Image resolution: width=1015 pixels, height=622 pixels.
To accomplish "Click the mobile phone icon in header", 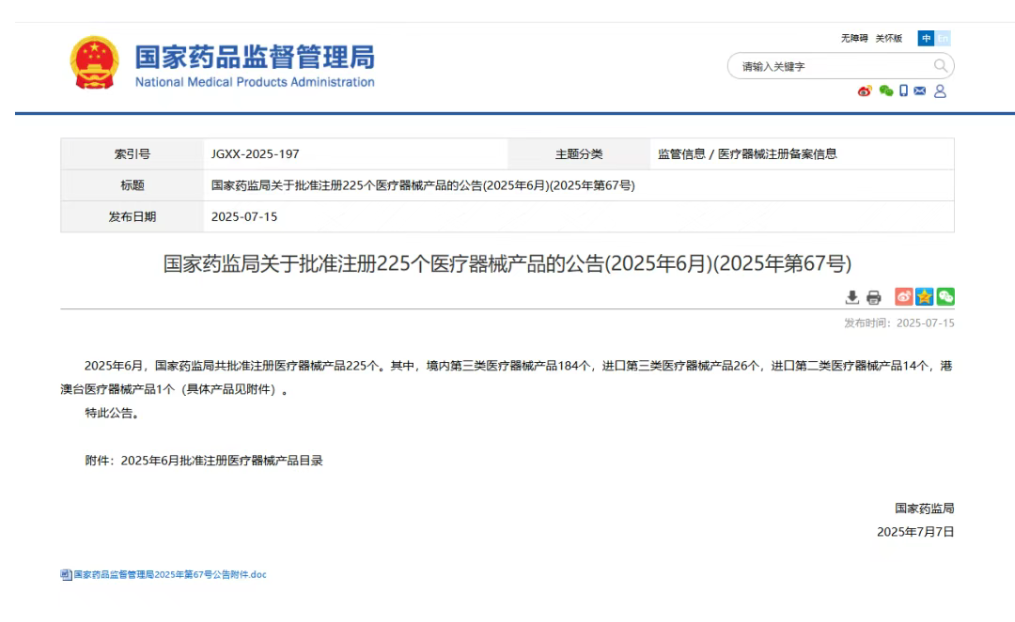I will pos(903,91).
